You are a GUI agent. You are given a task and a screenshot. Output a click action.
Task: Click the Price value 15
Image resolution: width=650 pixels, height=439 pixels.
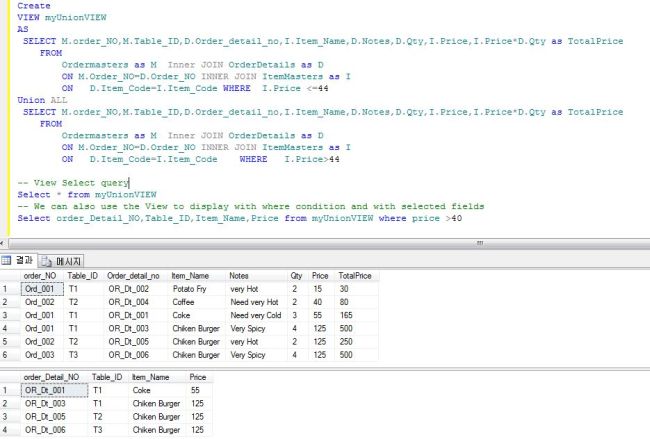click(x=321, y=289)
